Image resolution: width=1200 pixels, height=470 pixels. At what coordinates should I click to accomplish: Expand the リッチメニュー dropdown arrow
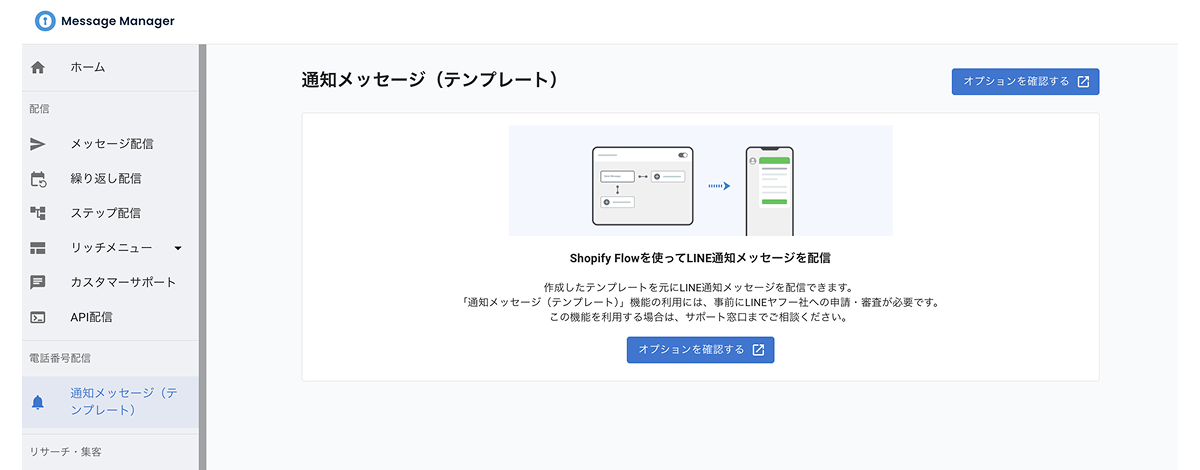click(177, 248)
